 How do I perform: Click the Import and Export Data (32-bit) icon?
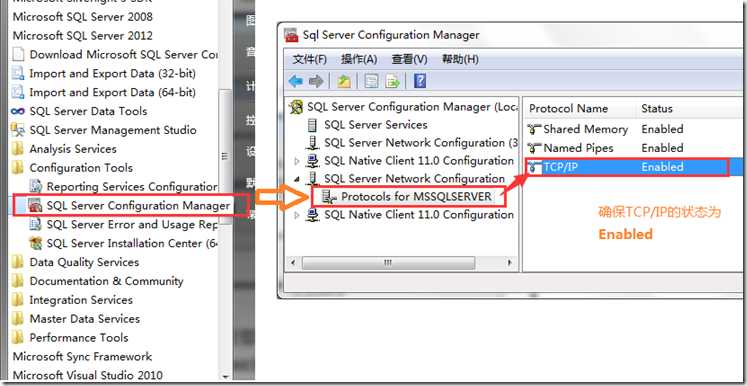coord(18,73)
